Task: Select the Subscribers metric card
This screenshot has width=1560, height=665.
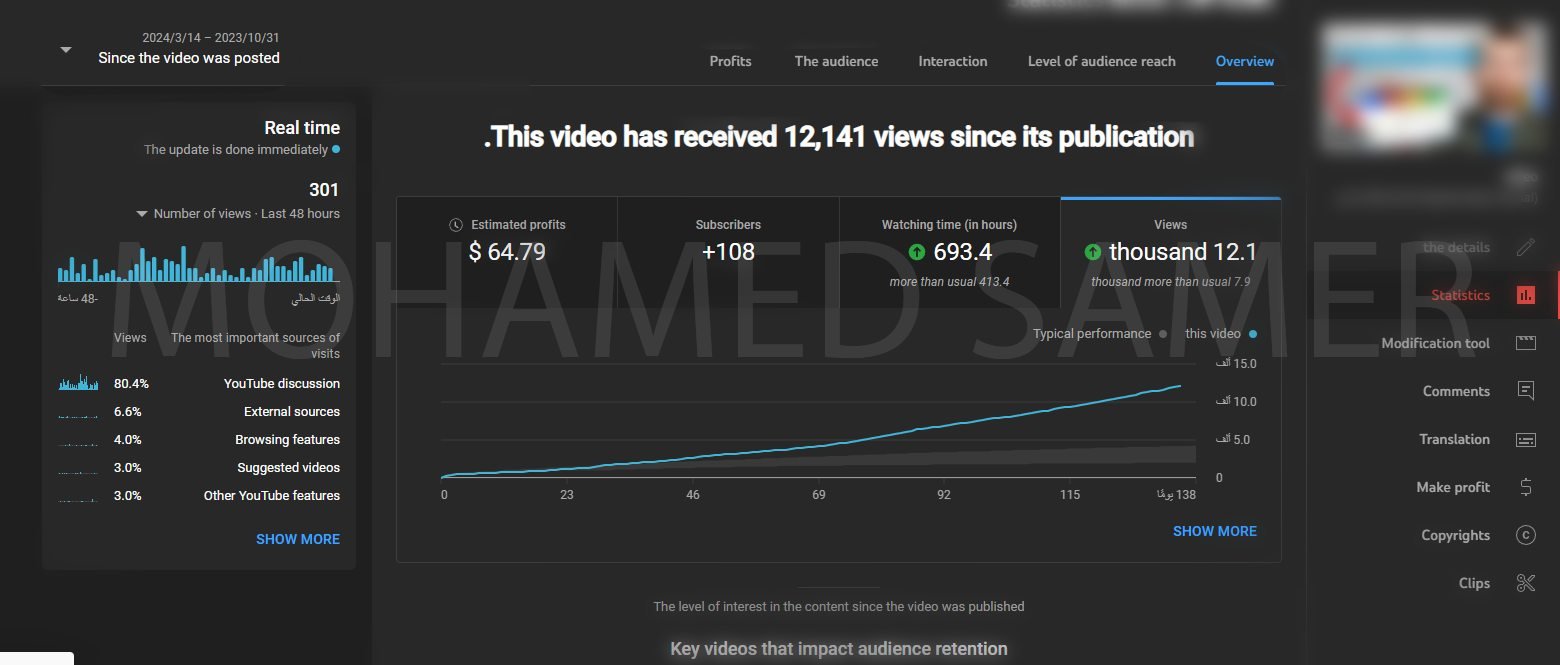Action: 728,253
